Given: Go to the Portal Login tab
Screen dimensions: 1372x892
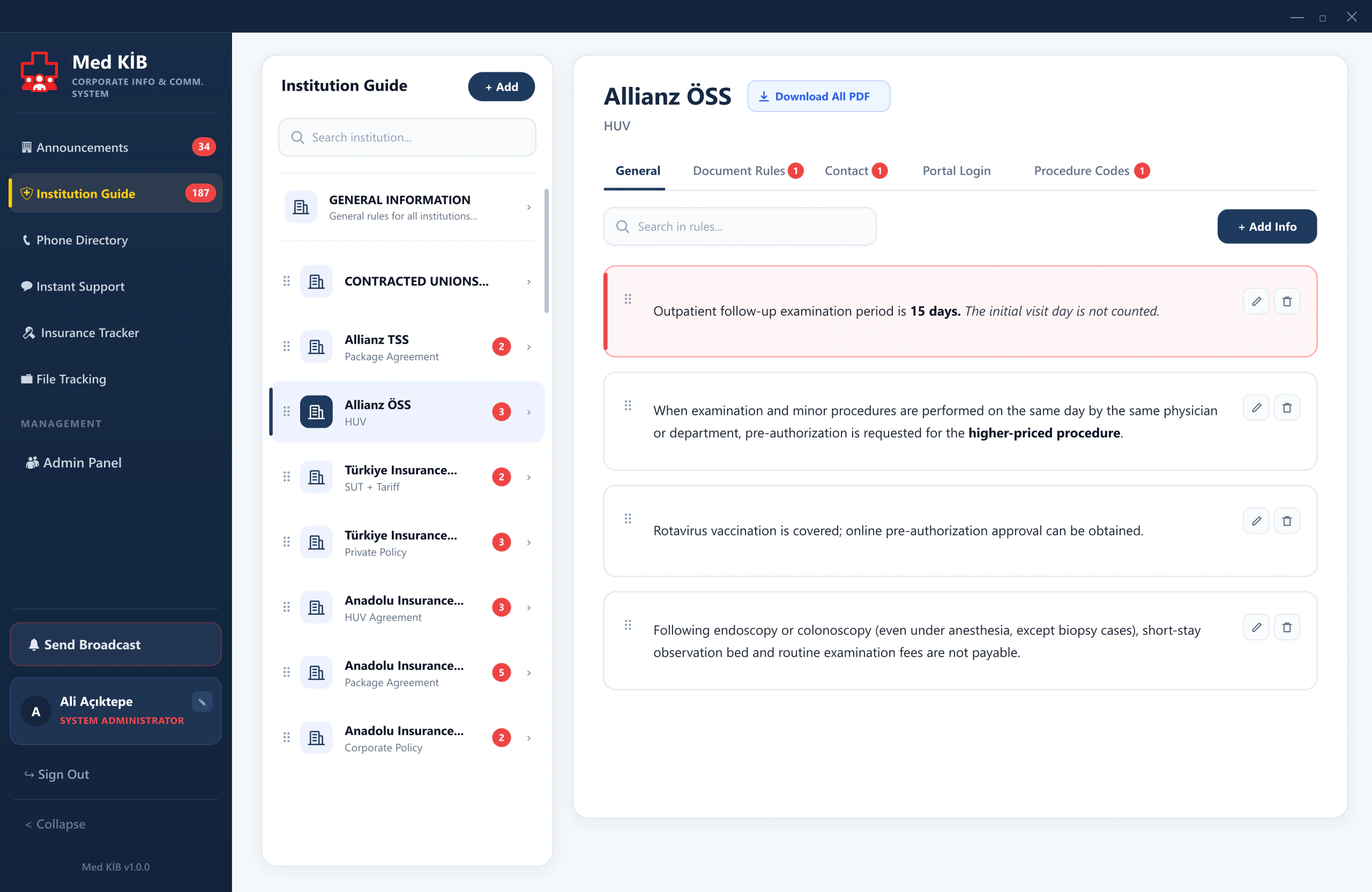Looking at the screenshot, I should coord(956,170).
